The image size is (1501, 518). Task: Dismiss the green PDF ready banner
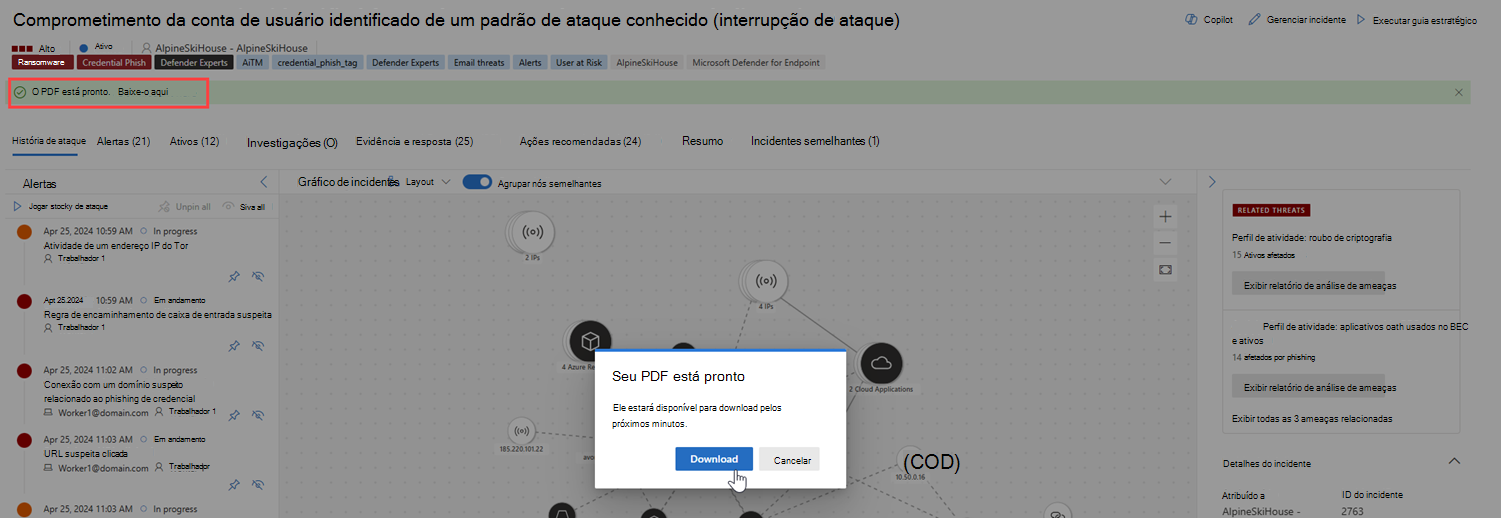tap(1459, 92)
